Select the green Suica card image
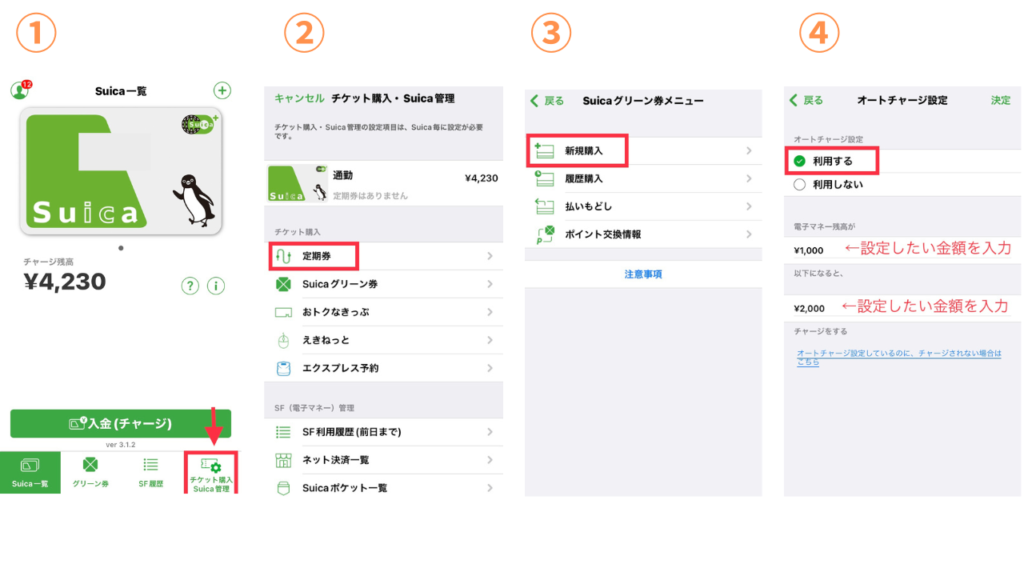The height and width of the screenshot is (576, 1024). 121,172
